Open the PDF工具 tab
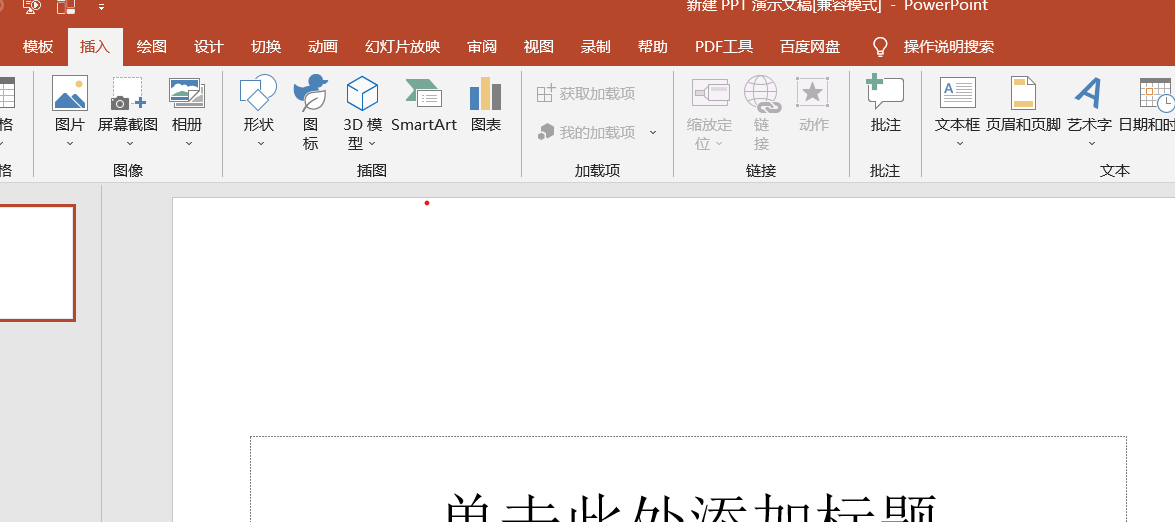The width and height of the screenshot is (1175, 522). (x=724, y=47)
